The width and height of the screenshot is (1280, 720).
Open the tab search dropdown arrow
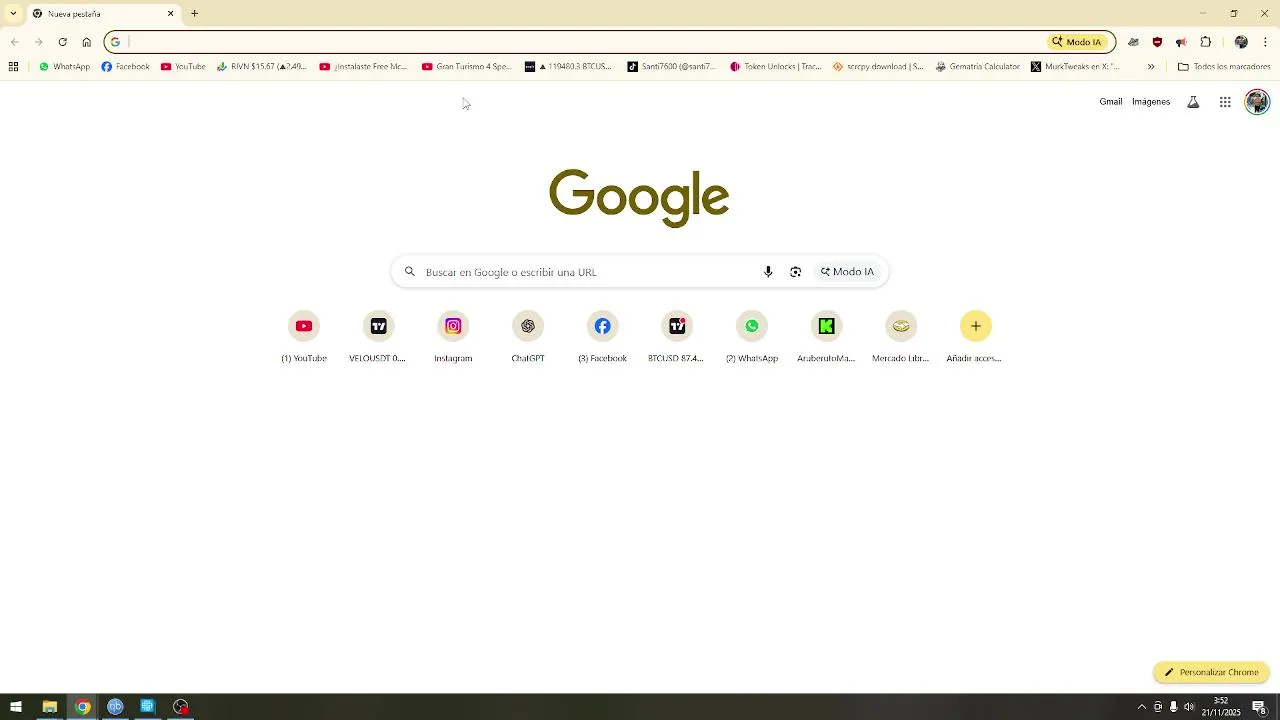pos(13,13)
